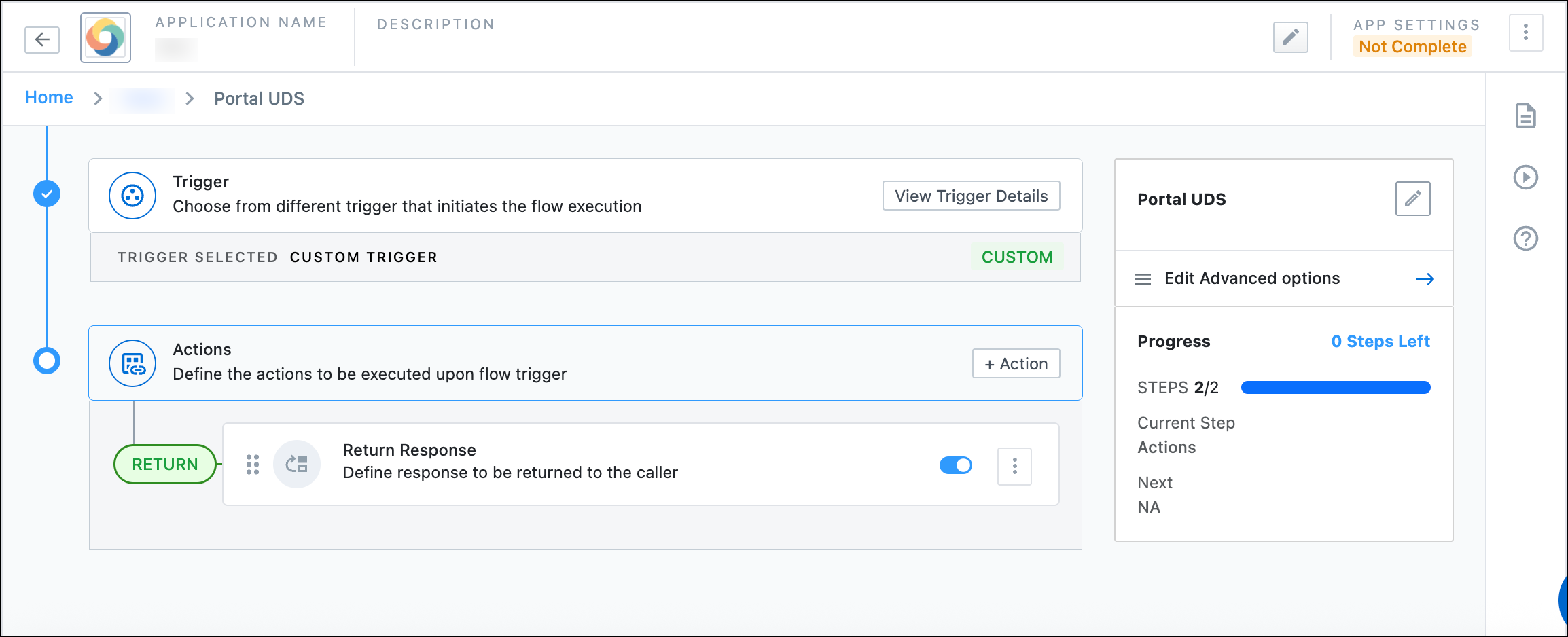
Task: Add a new action with + Action
Action: 1015,363
